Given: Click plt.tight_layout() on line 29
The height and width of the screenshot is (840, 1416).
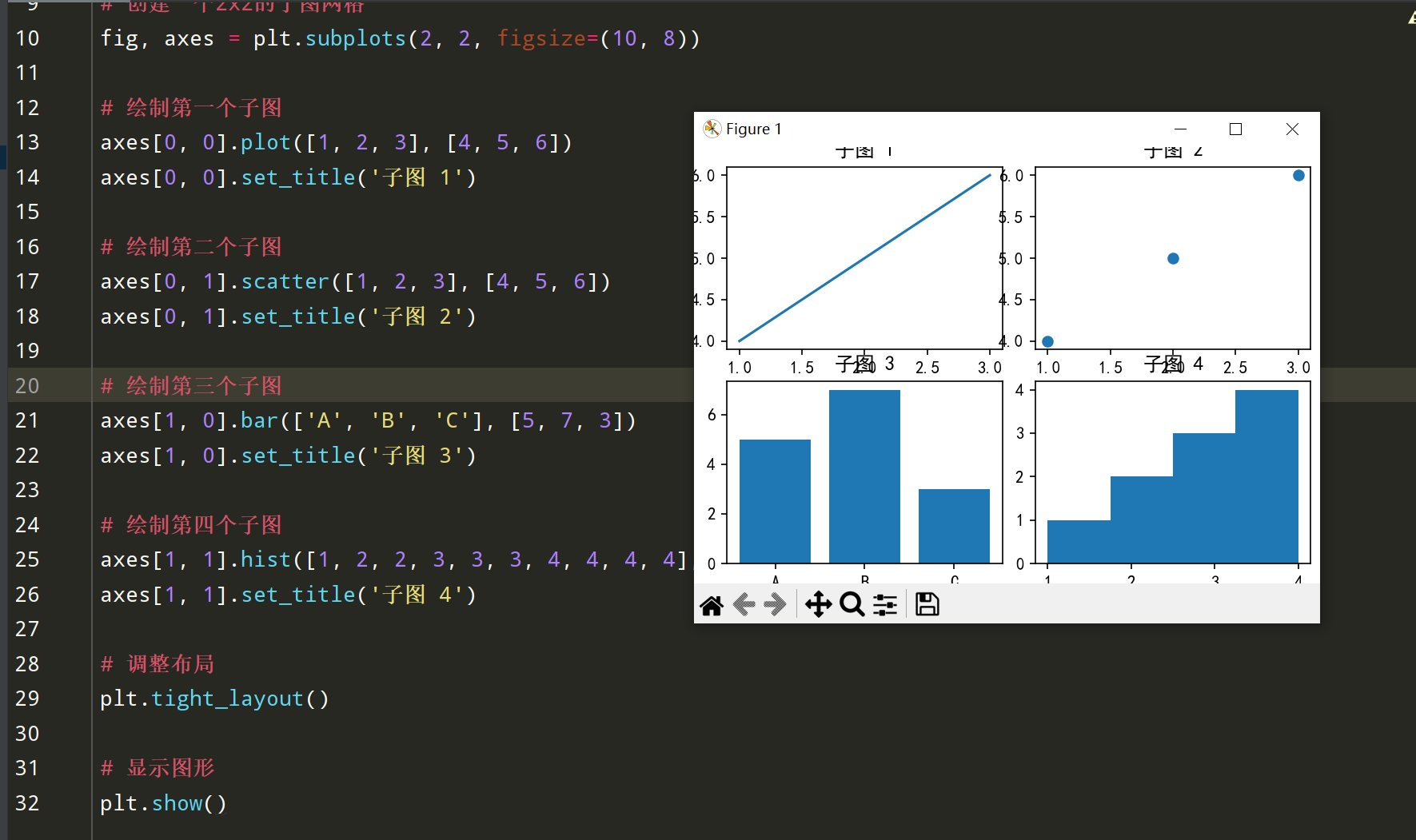Looking at the screenshot, I should click(x=214, y=699).
